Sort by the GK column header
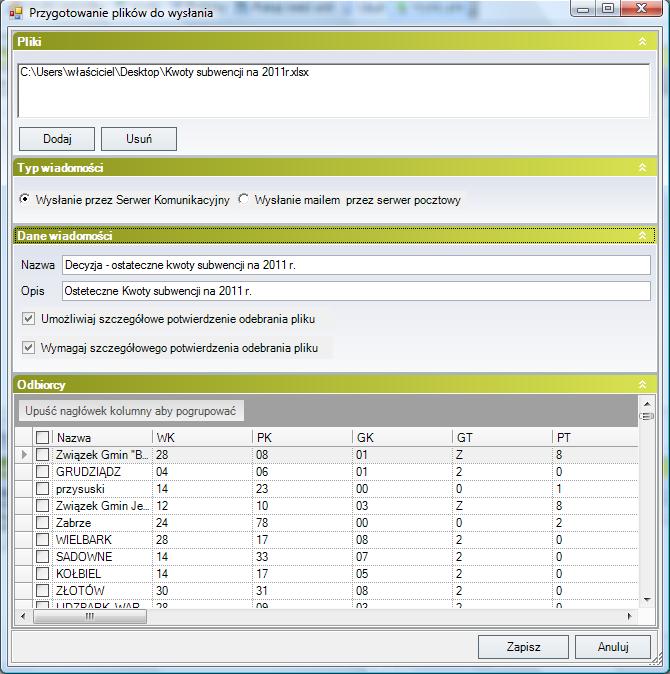670x674 pixels. [x=402, y=438]
